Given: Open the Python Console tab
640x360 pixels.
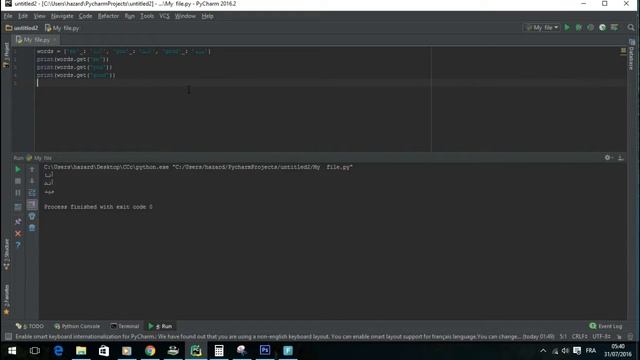Looking at the screenshot, I should [x=77, y=326].
